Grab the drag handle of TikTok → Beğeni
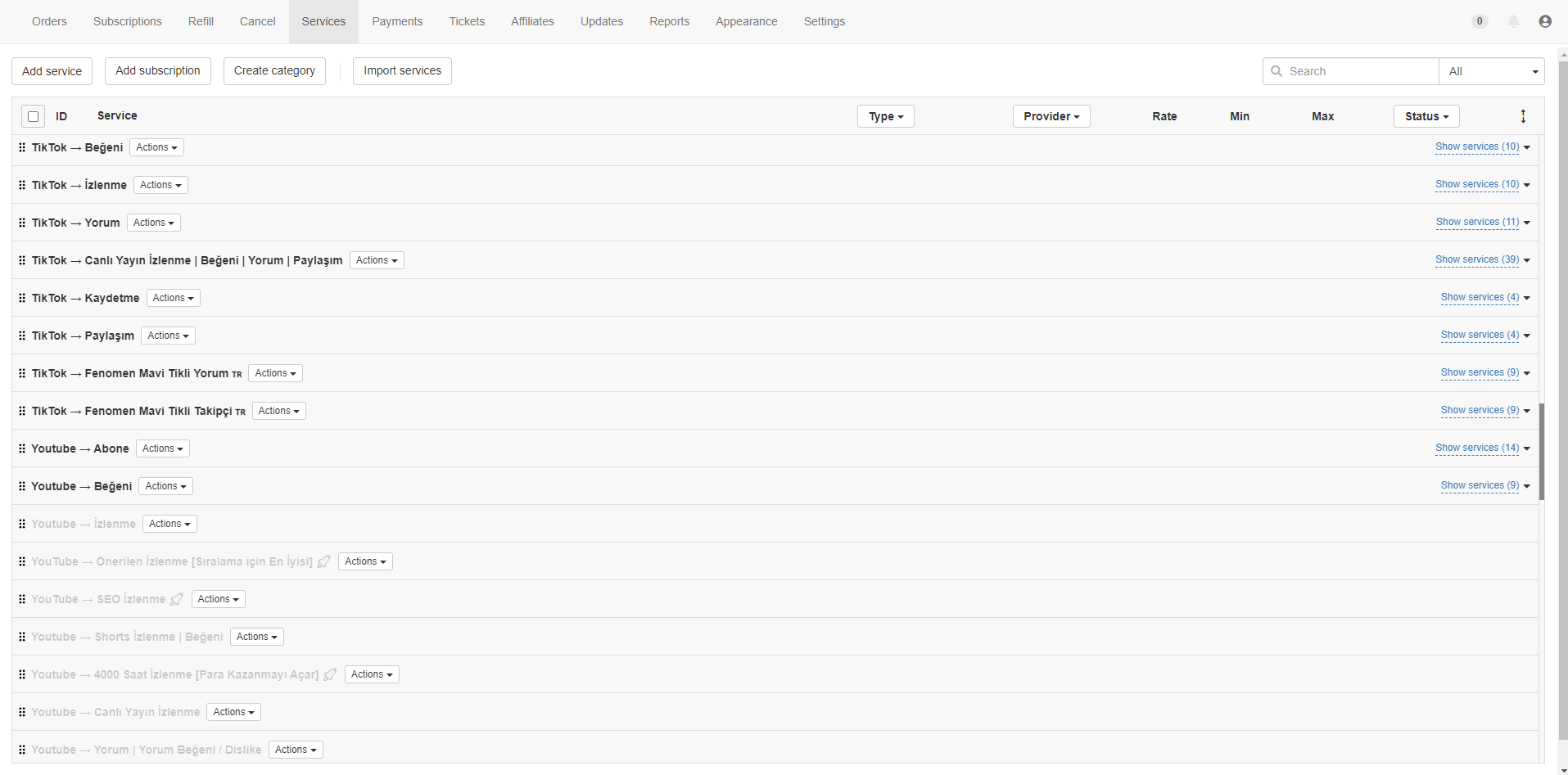Image resolution: width=1568 pixels, height=775 pixels. [x=22, y=147]
